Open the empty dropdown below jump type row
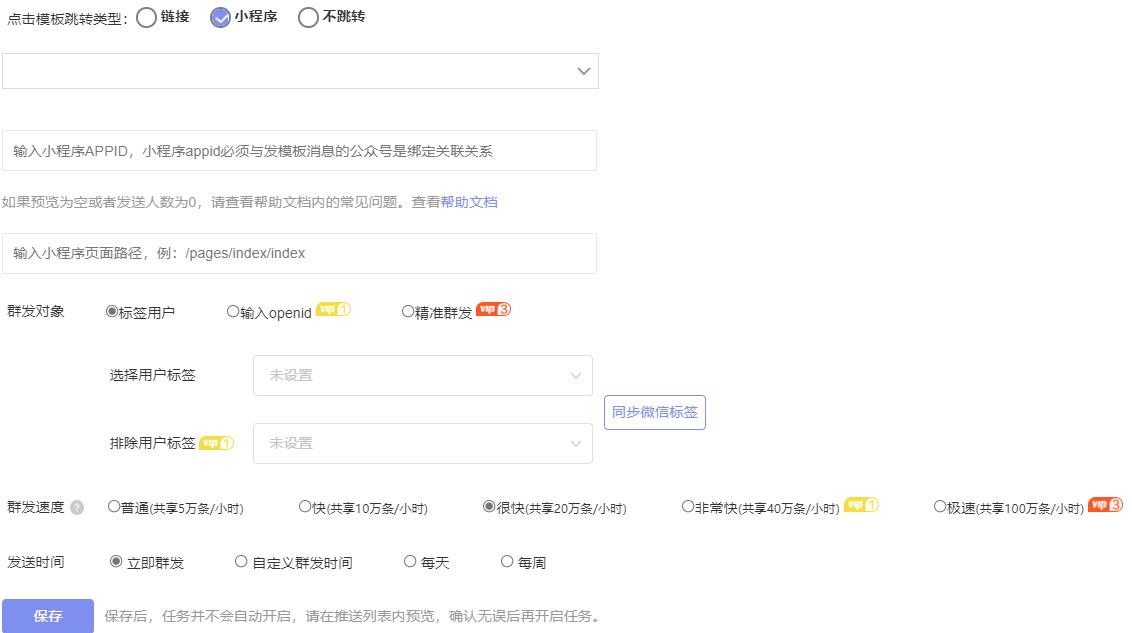This screenshot has height=633, width=1132. (300, 71)
